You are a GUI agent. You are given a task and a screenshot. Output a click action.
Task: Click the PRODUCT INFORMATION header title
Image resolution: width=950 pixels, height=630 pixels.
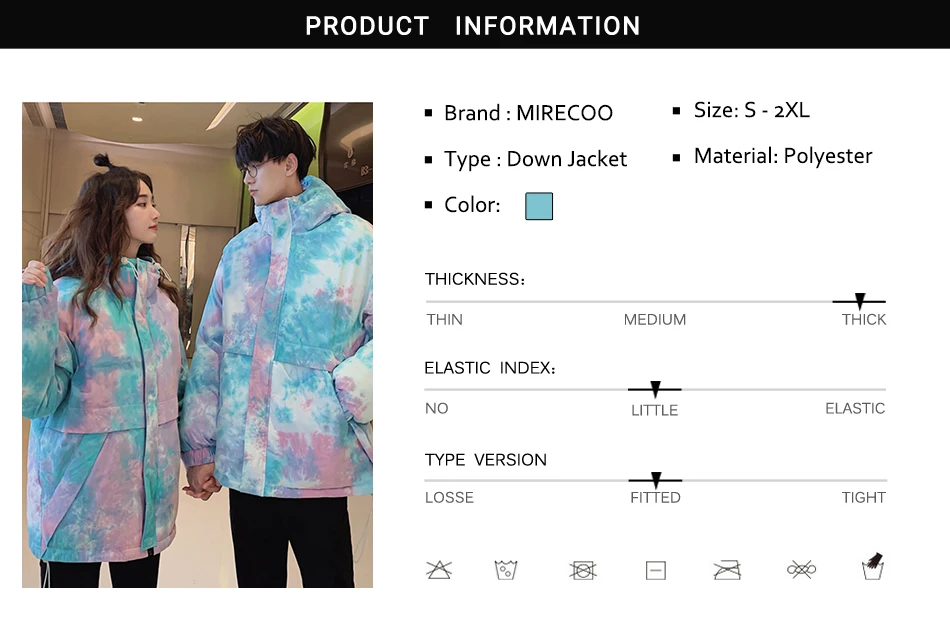point(473,25)
